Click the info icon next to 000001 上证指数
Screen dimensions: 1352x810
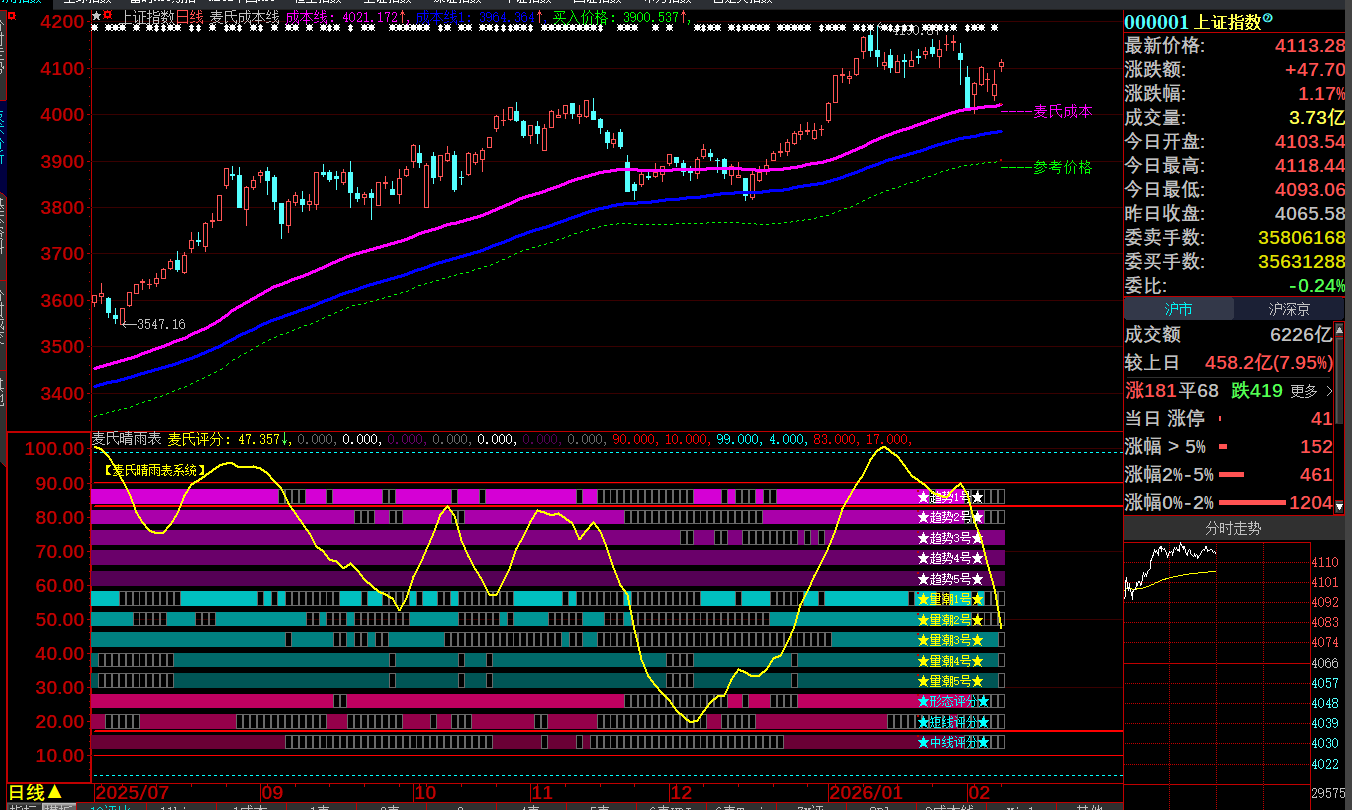pyautogui.click(x=1268, y=19)
